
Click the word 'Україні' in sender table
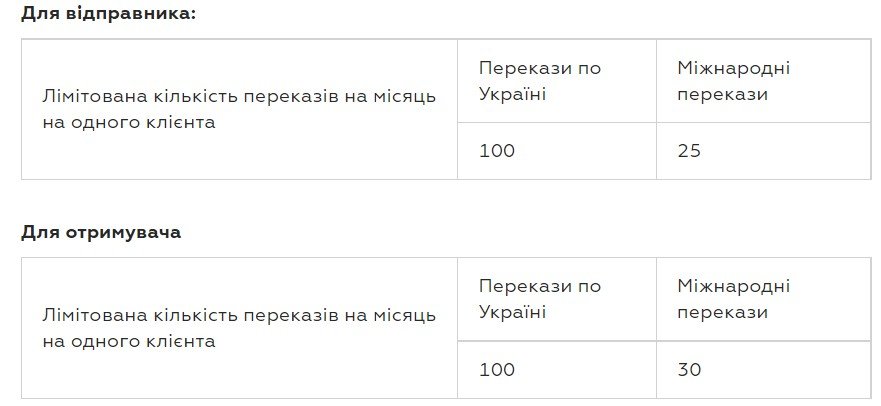point(512,94)
